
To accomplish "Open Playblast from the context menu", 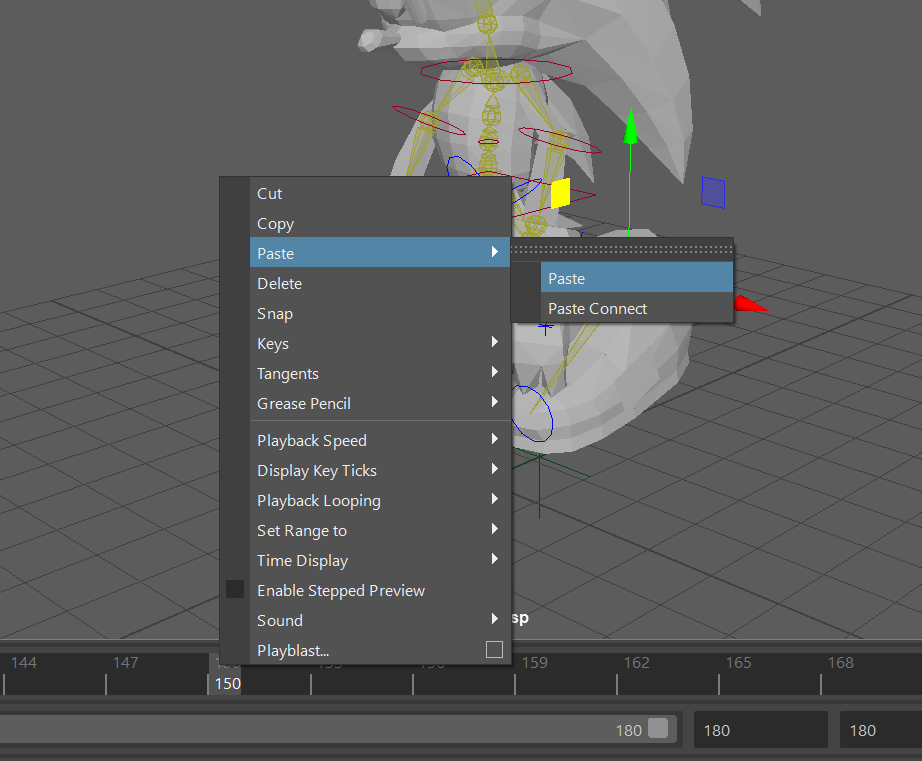I will [x=291, y=650].
